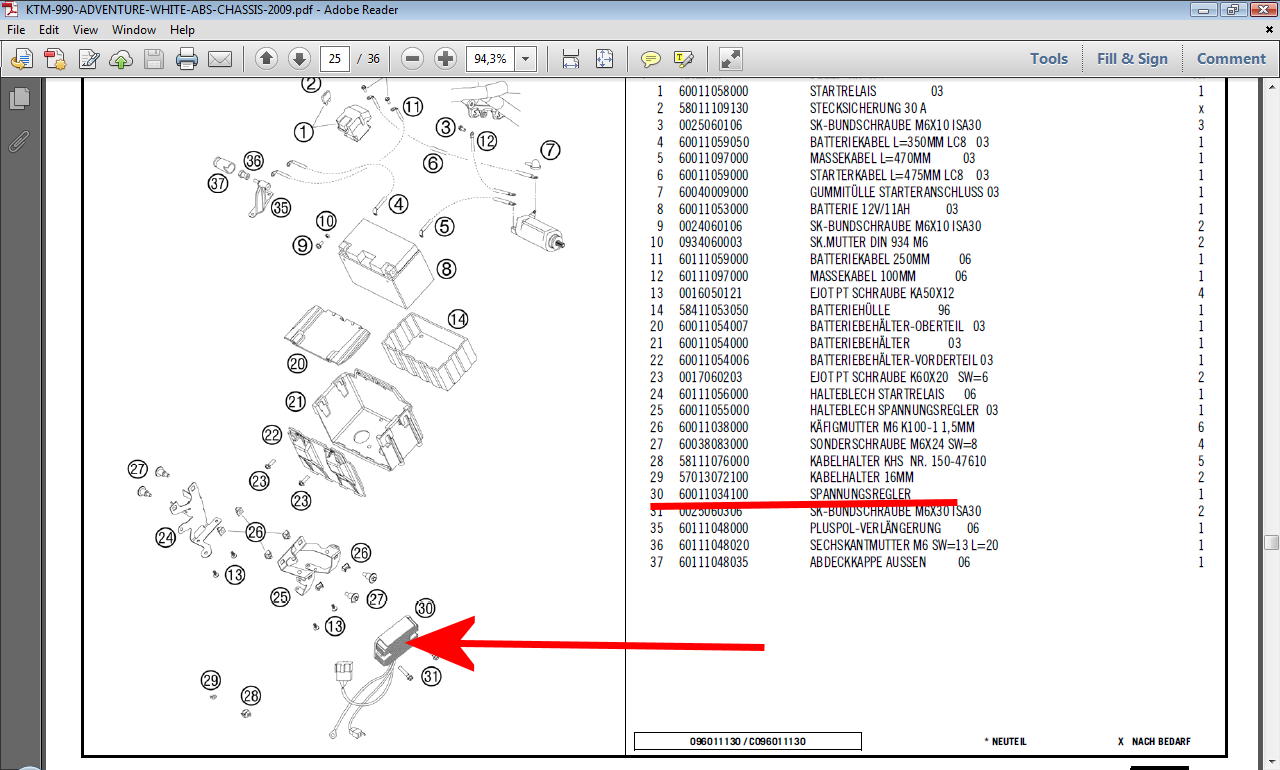Show the Page Thumbnails panel

tap(18, 99)
